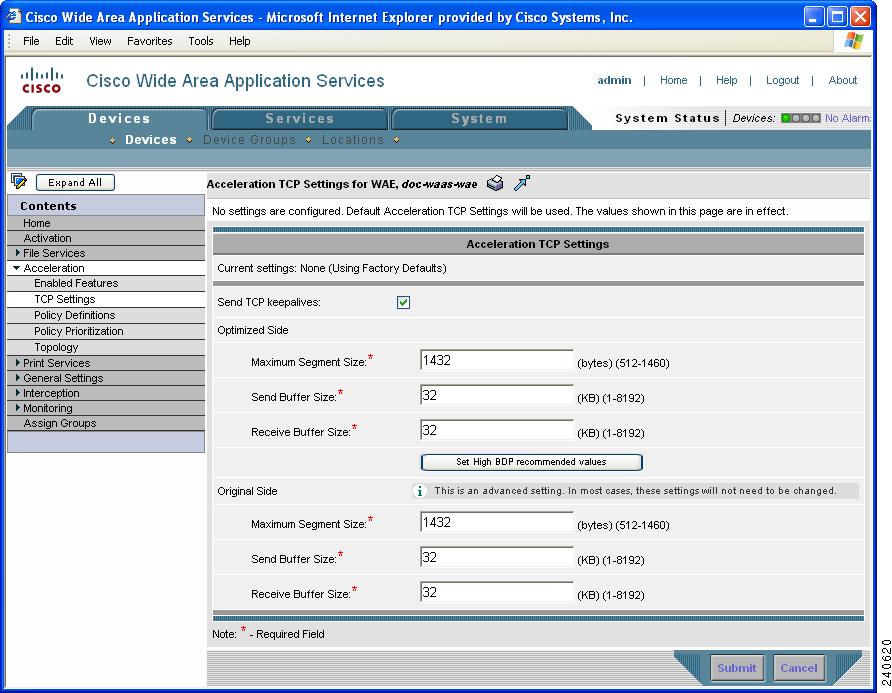Click the 'System Status' label
The height and width of the screenshot is (693, 892).
tap(667, 118)
